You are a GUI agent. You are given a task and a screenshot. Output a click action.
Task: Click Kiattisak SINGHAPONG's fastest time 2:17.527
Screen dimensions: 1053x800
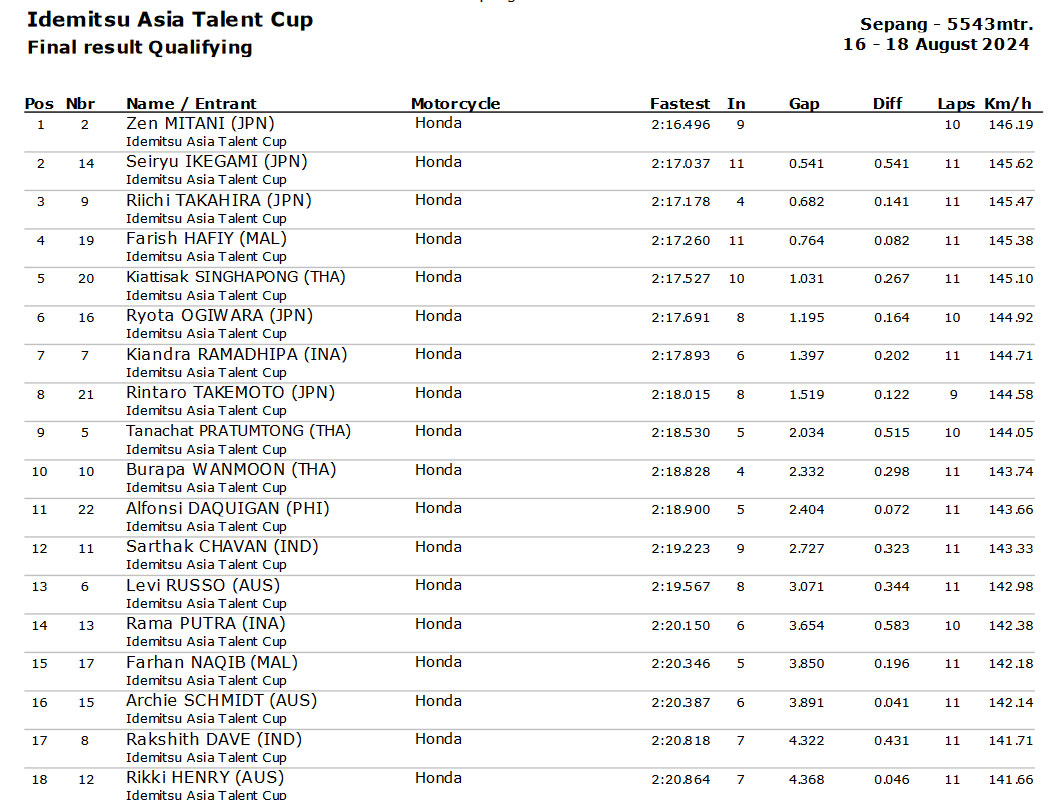681,278
